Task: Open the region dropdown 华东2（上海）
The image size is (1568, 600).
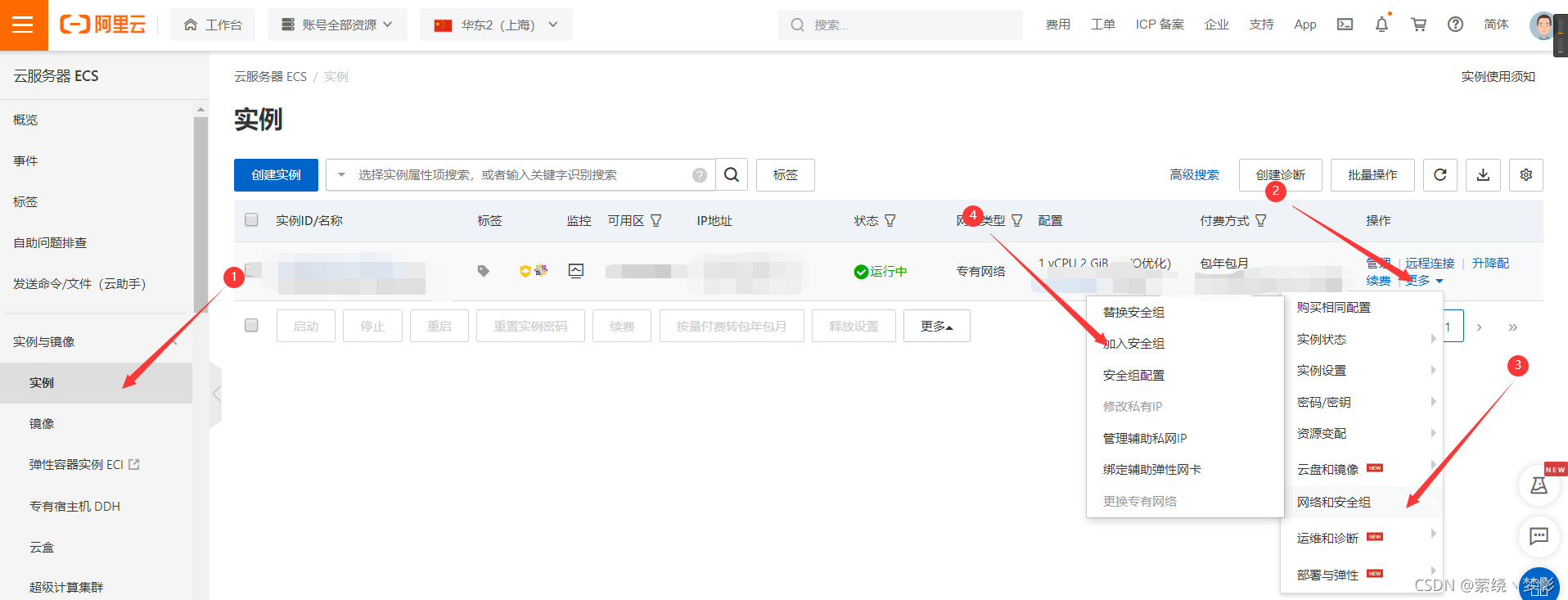Action: click(x=496, y=25)
